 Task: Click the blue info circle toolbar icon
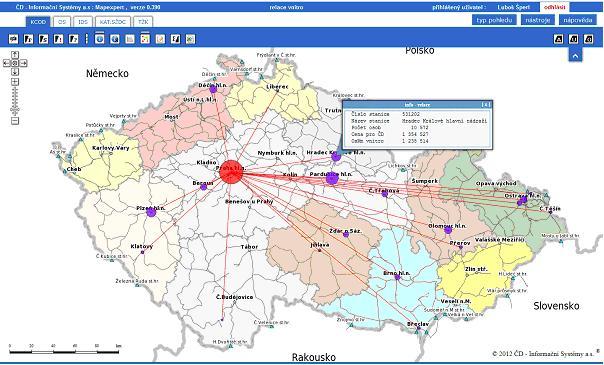tap(100, 39)
